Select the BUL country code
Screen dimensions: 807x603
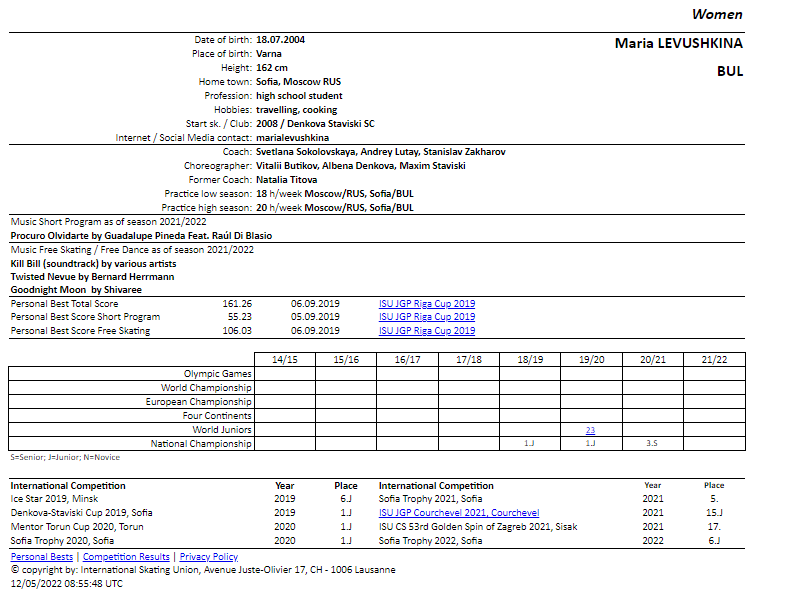[730, 72]
